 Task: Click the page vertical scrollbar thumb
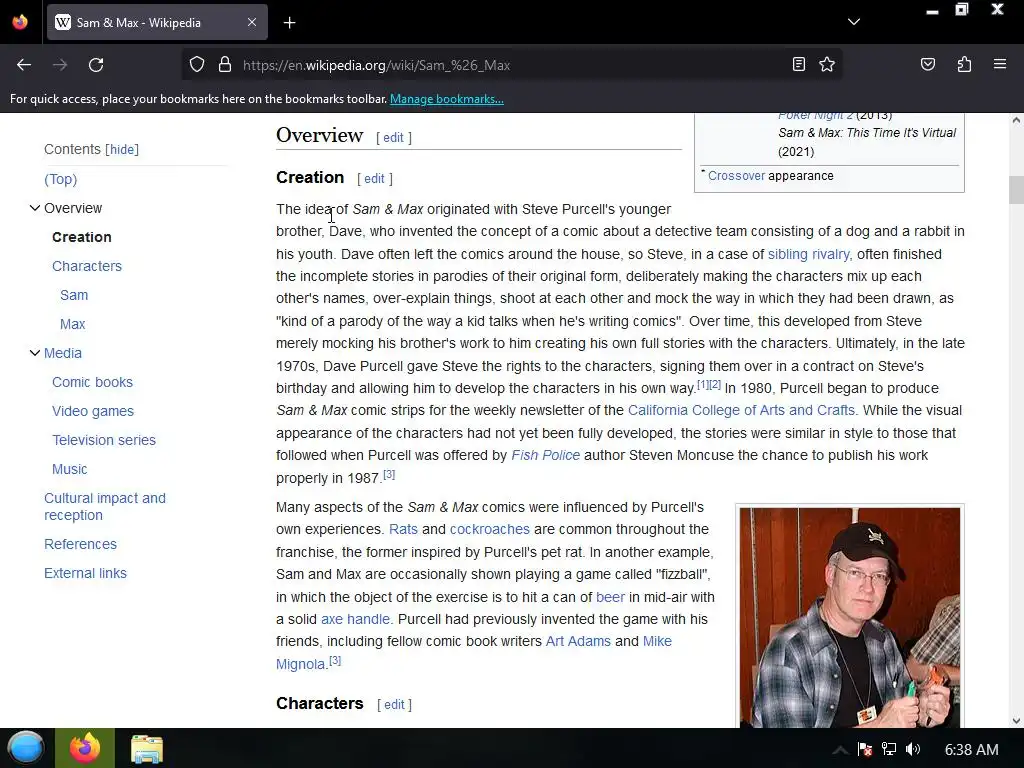1016,190
